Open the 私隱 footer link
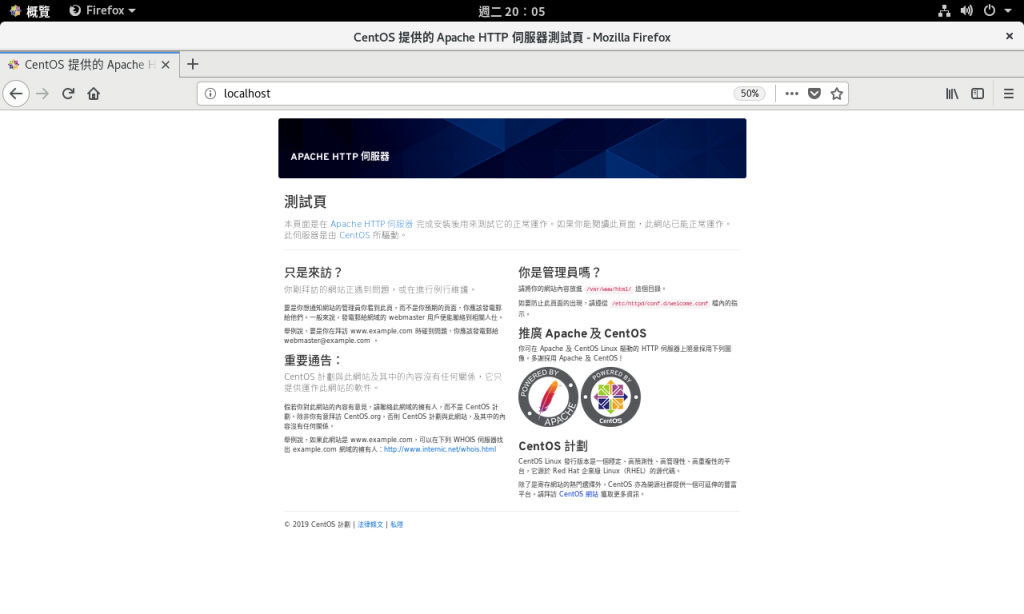Screen dimensions: 1024x614 coord(396,525)
